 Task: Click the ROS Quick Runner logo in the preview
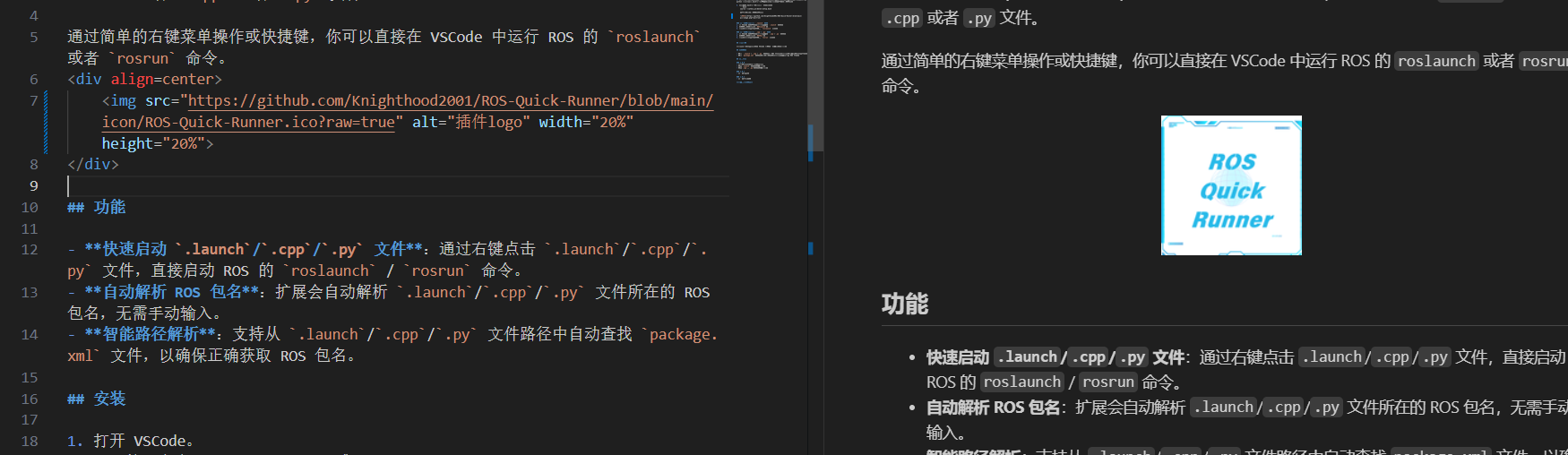pos(1231,185)
